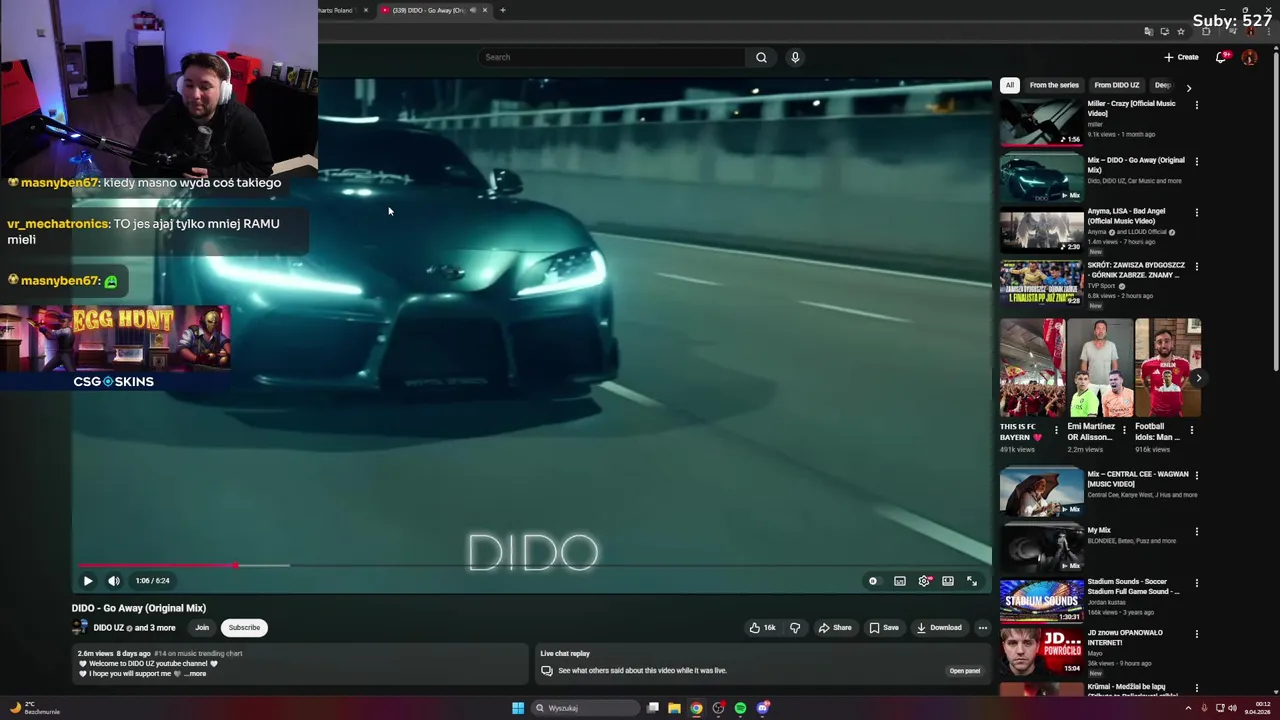This screenshot has width=1280, height=720.
Task: Bookmark this page with star icon
Action: click(x=1181, y=32)
